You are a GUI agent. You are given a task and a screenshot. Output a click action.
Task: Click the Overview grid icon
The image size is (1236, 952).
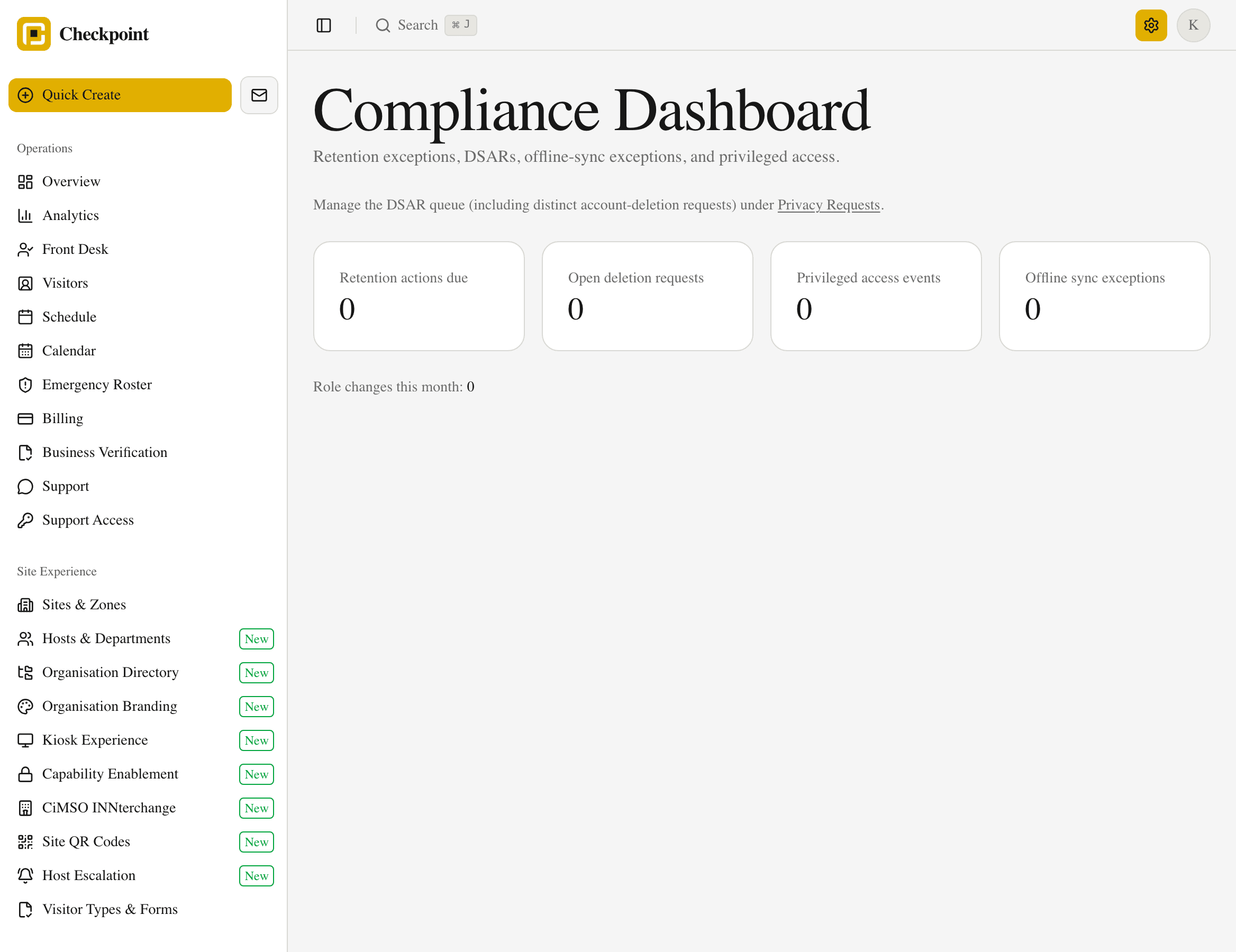pos(25,181)
